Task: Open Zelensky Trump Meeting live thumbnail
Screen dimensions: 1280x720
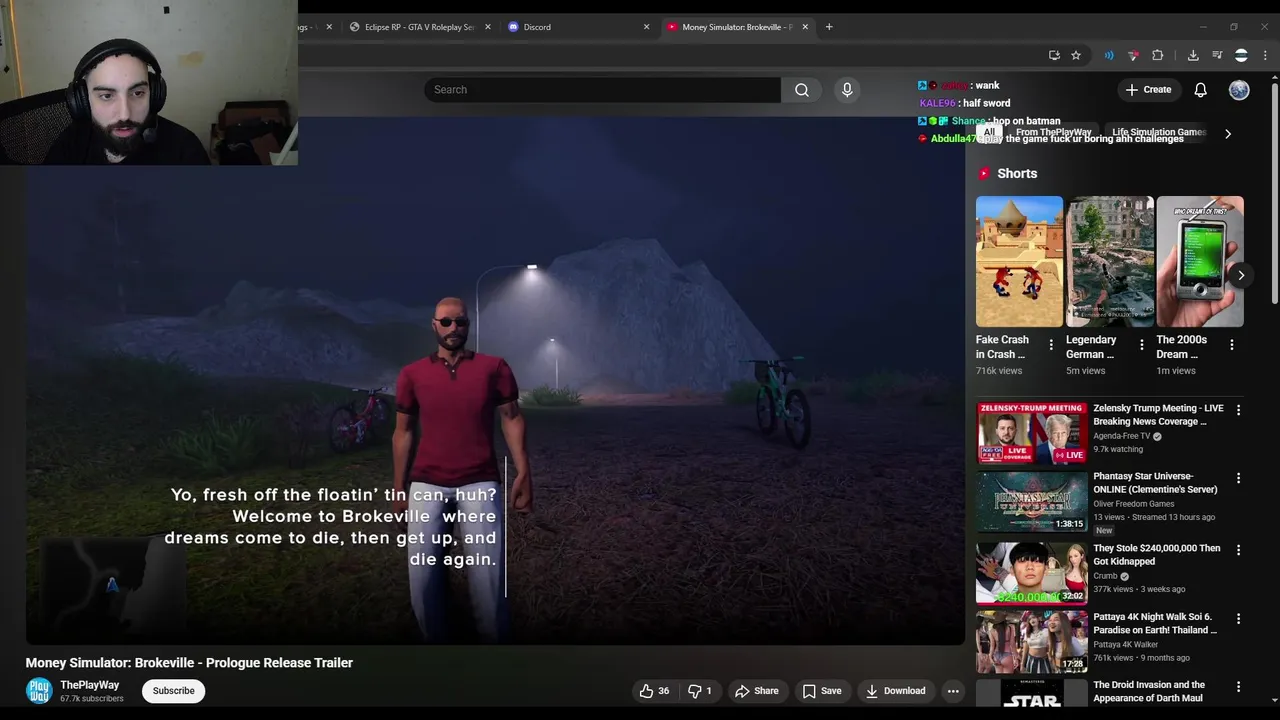Action: (x=1031, y=433)
